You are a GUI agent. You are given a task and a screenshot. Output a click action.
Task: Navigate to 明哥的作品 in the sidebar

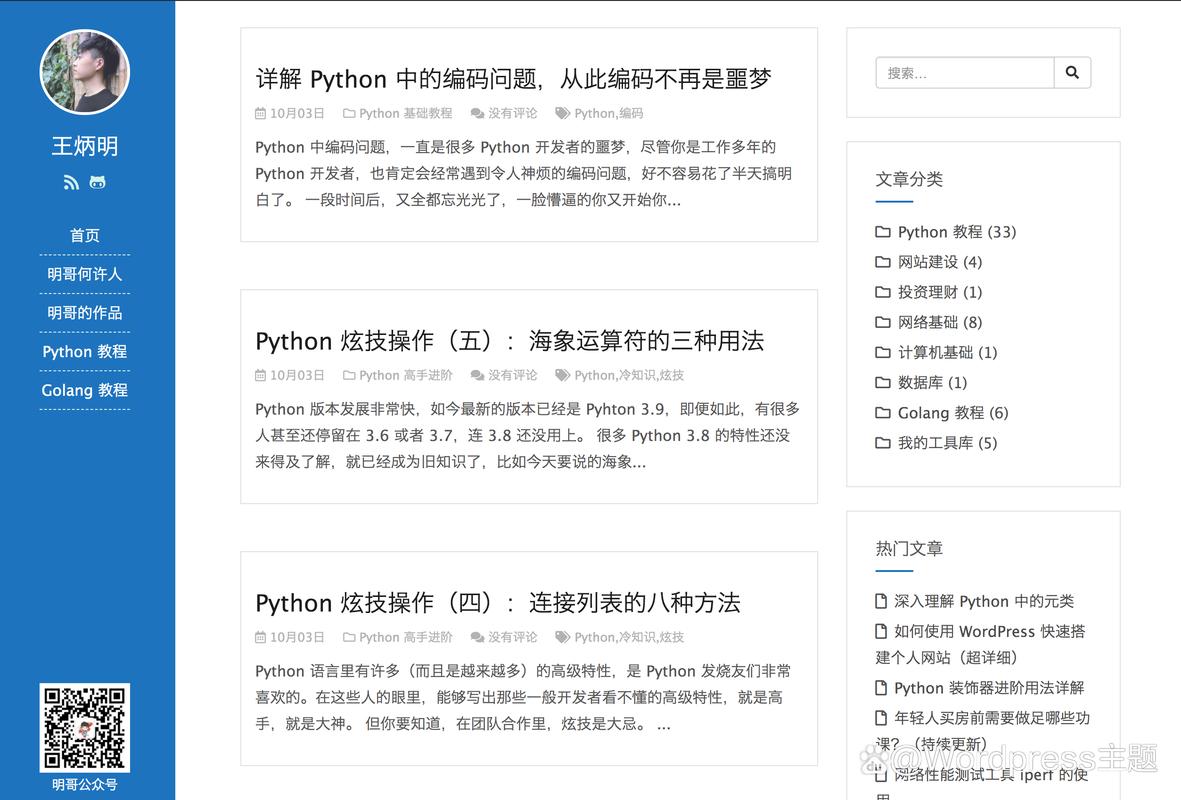(x=84, y=312)
